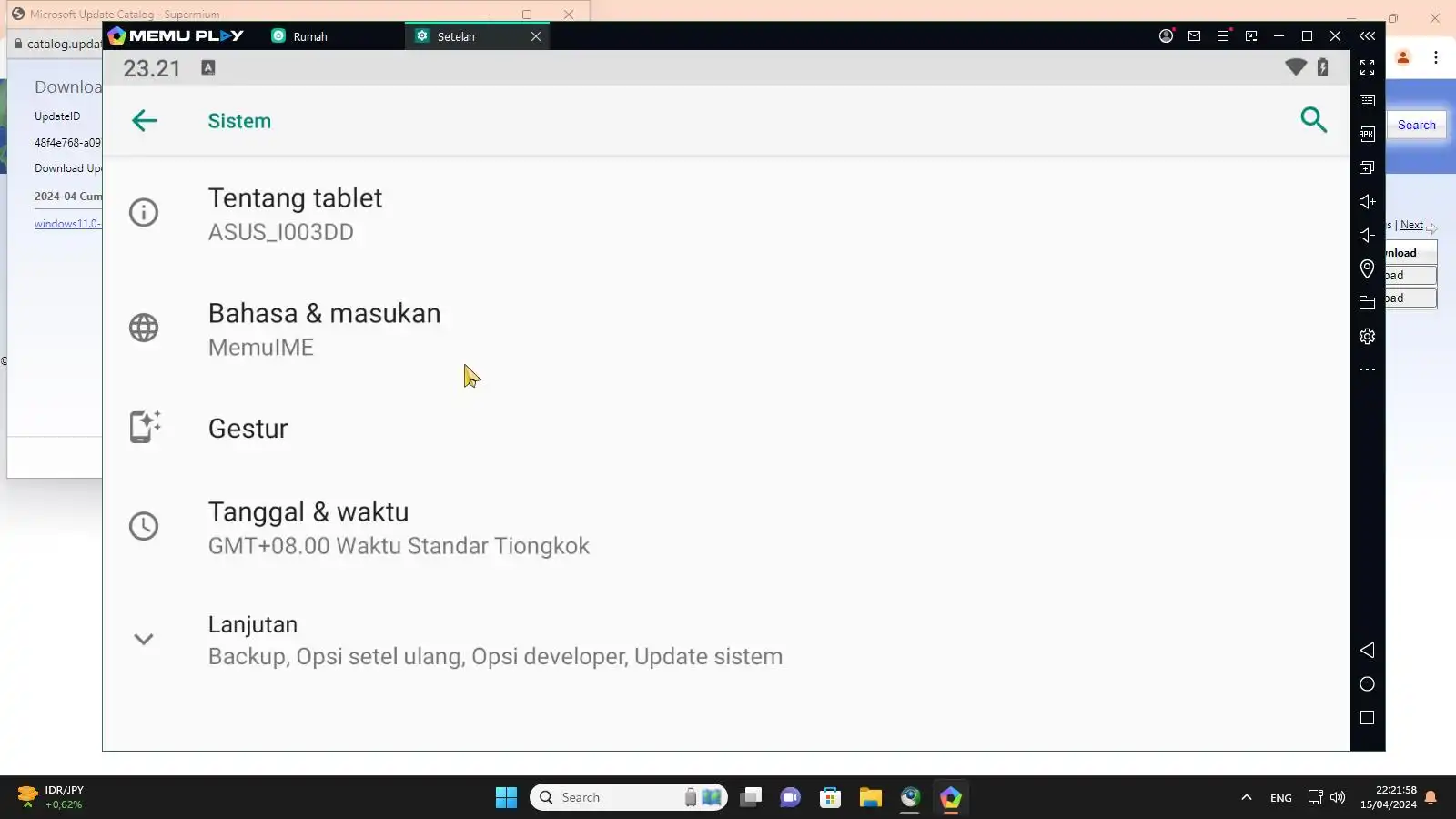The width and height of the screenshot is (1456, 819).
Task: Toggle MEmu fullscreen mode icon
Action: click(x=1367, y=67)
